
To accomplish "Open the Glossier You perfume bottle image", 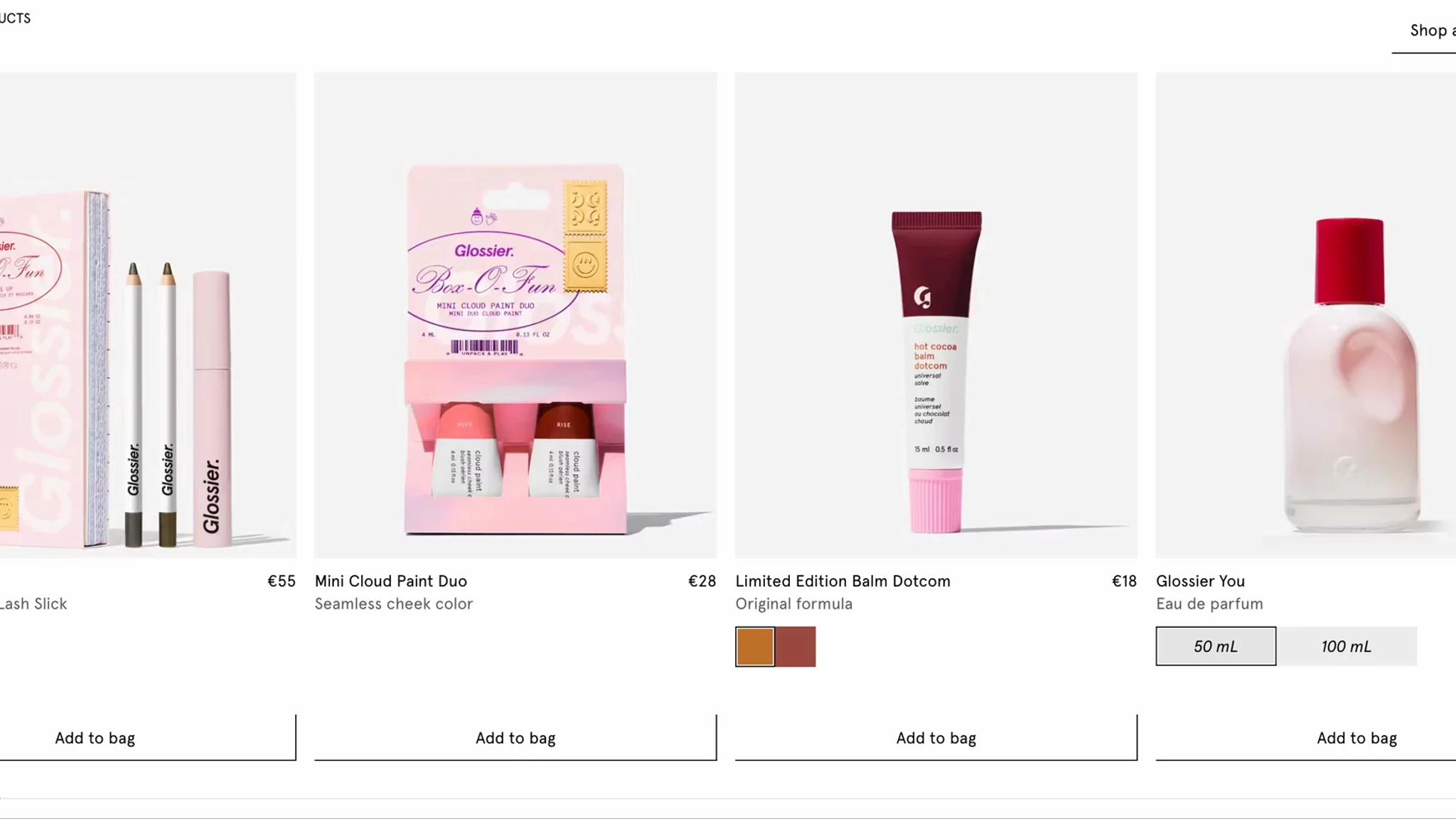I will (x=1306, y=315).
